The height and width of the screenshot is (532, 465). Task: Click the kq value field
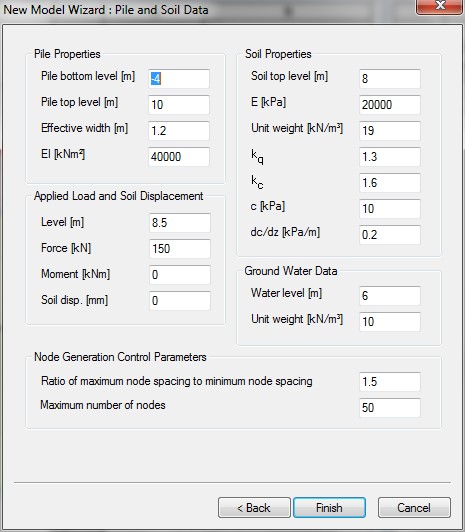(390, 157)
